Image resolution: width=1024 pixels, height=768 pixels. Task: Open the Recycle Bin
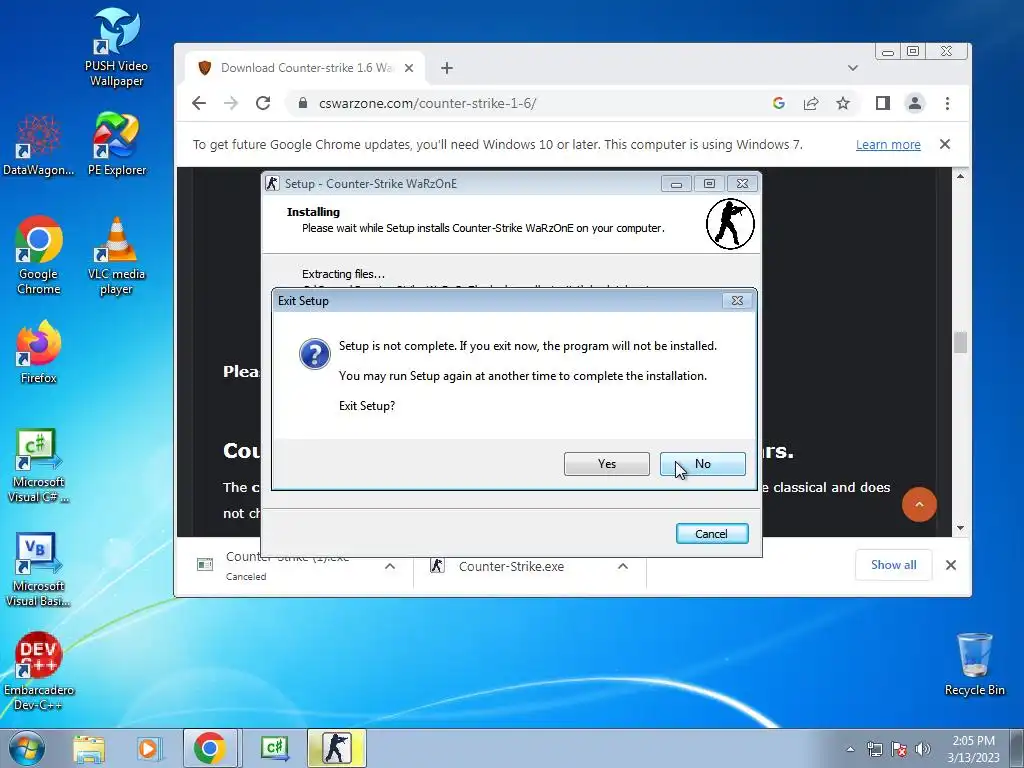pos(974,664)
